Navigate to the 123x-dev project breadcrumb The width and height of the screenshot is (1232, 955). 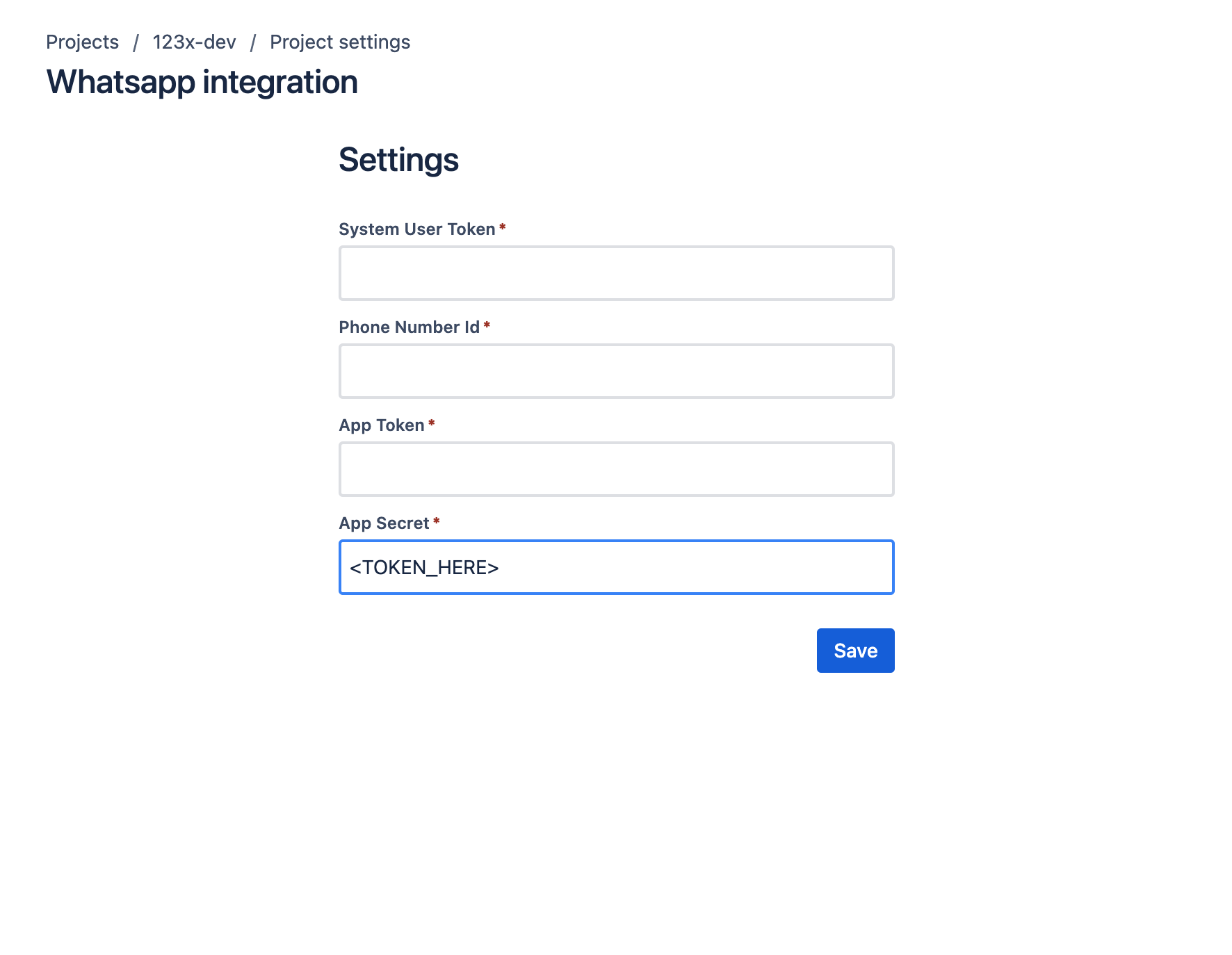[194, 42]
